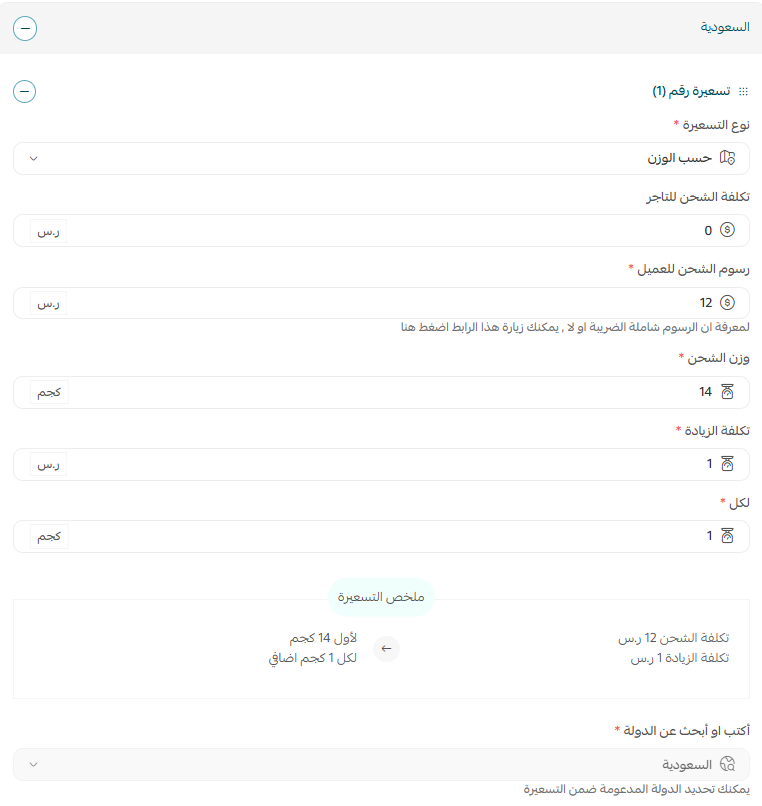Collapse the تسعيرة رقم (1) section
The height and width of the screenshot is (806, 762).
click(24, 91)
